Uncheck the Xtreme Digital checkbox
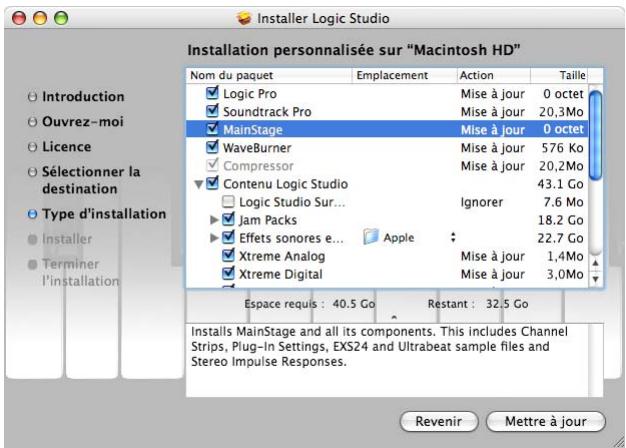Viewport: 626px width, 448px height. 228,273
